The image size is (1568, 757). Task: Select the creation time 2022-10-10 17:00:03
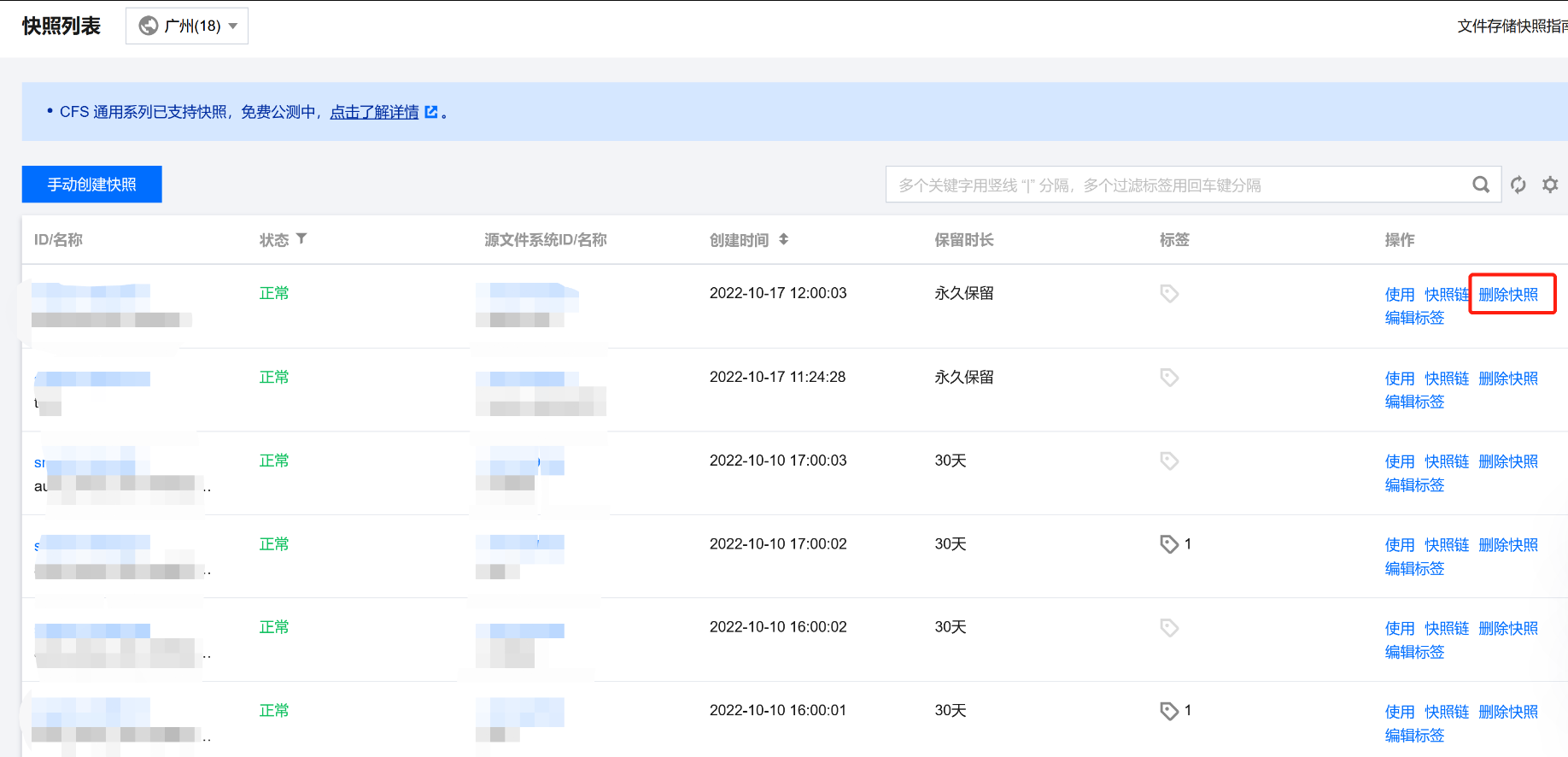click(x=778, y=461)
